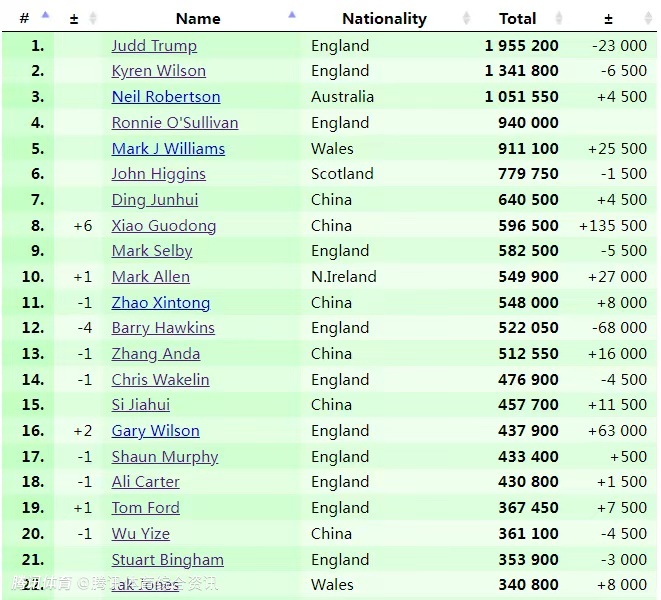Viewport: 661px width, 600px height.
Task: Open the Kyren Wilson link
Action: (158, 71)
